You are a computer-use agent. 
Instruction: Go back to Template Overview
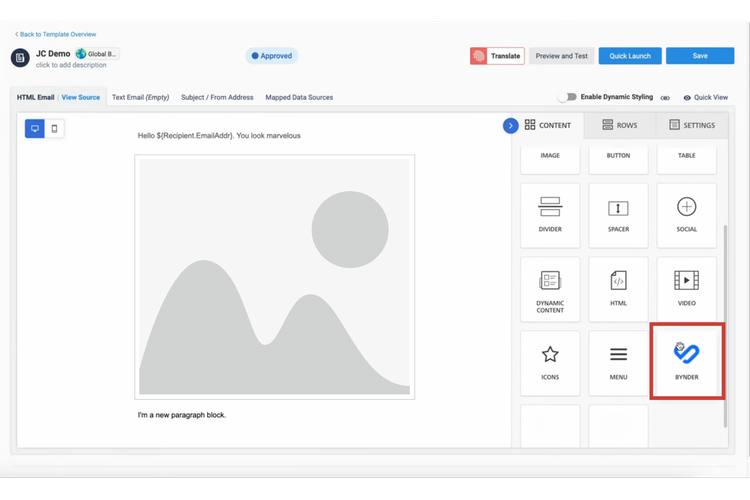pyautogui.click(x=55, y=34)
